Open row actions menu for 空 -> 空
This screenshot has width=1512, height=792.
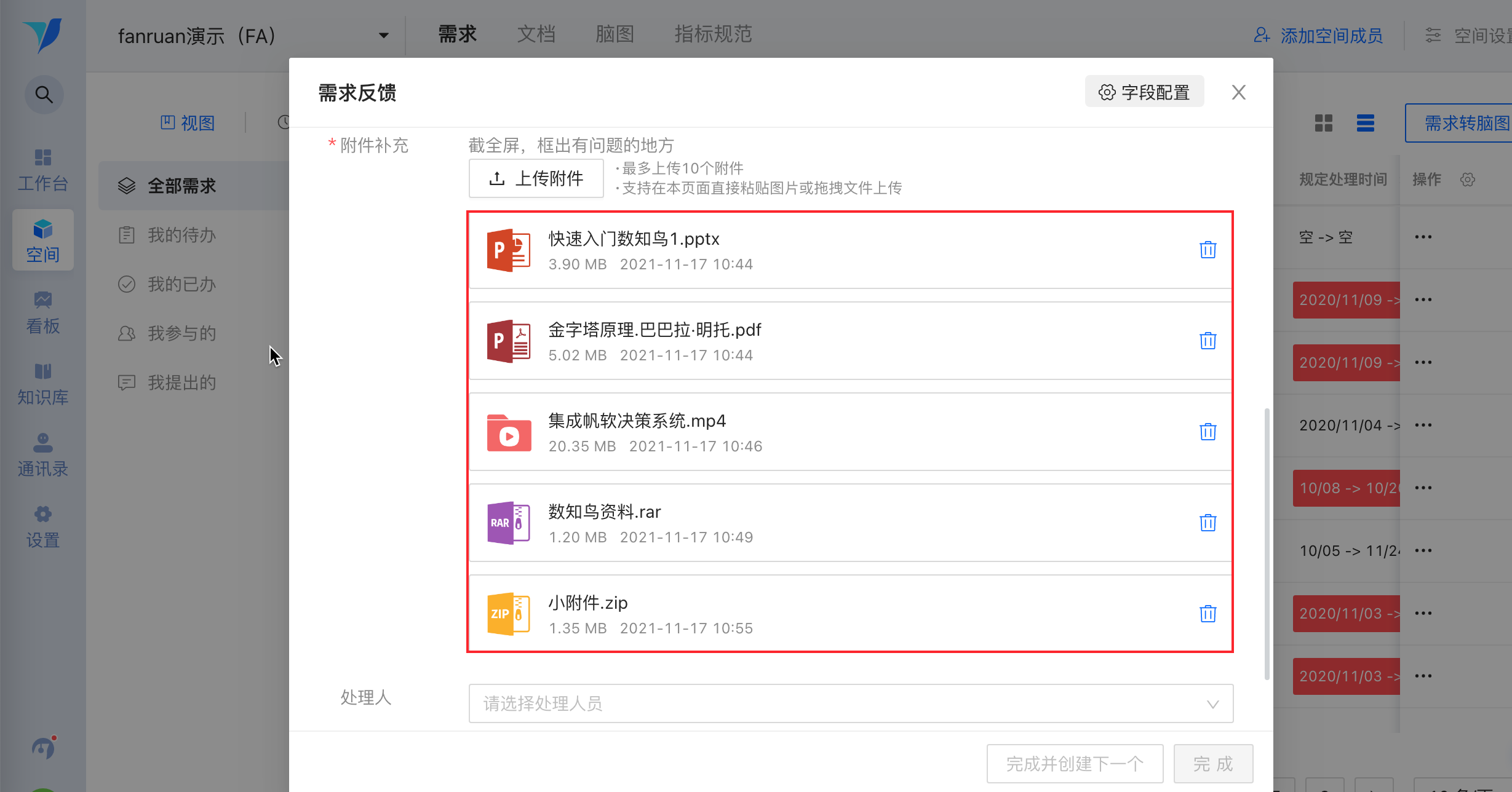click(1423, 237)
